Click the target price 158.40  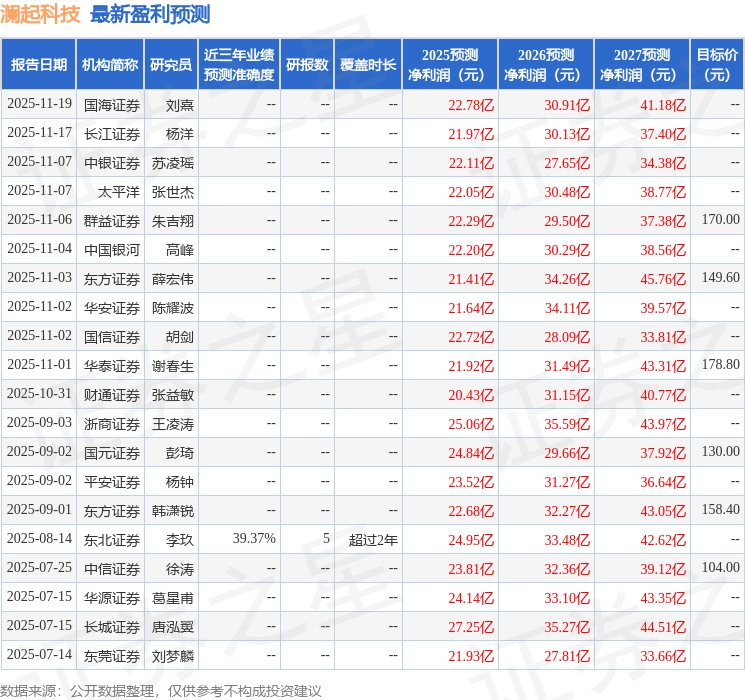(x=721, y=509)
